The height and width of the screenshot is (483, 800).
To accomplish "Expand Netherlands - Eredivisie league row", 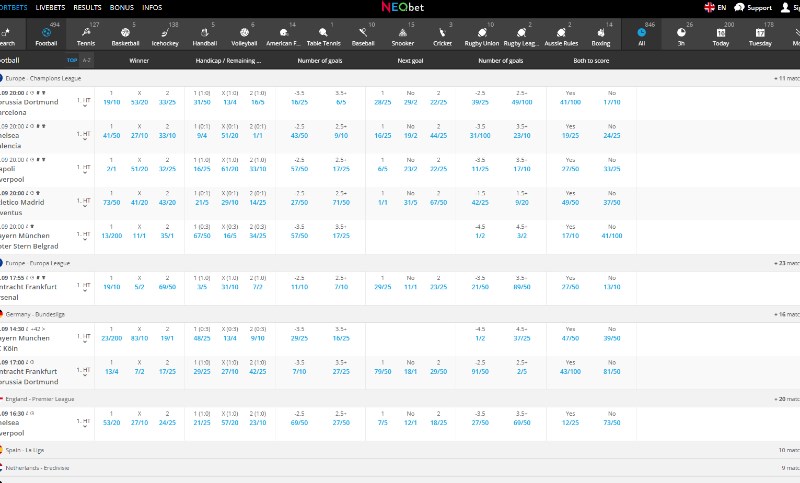I will click(x=400, y=468).
